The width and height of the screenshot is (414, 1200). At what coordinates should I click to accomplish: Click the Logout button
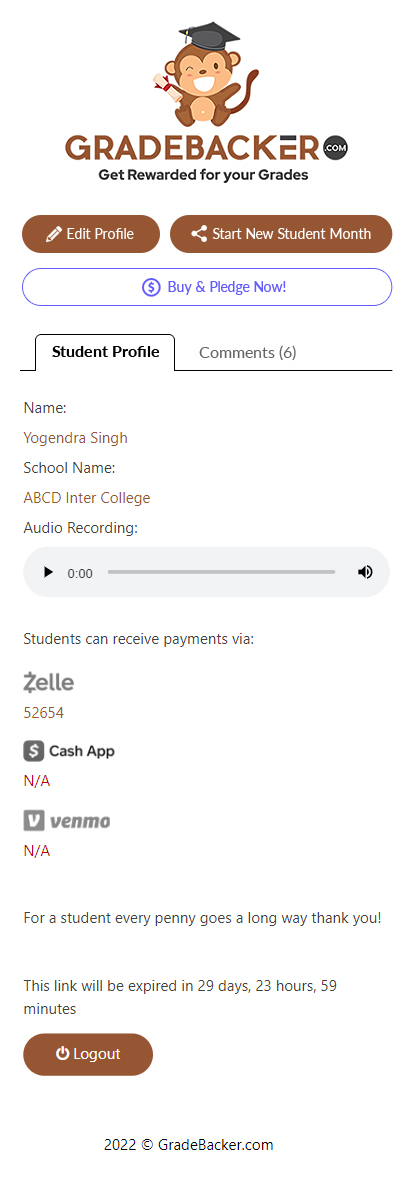tap(88, 1054)
